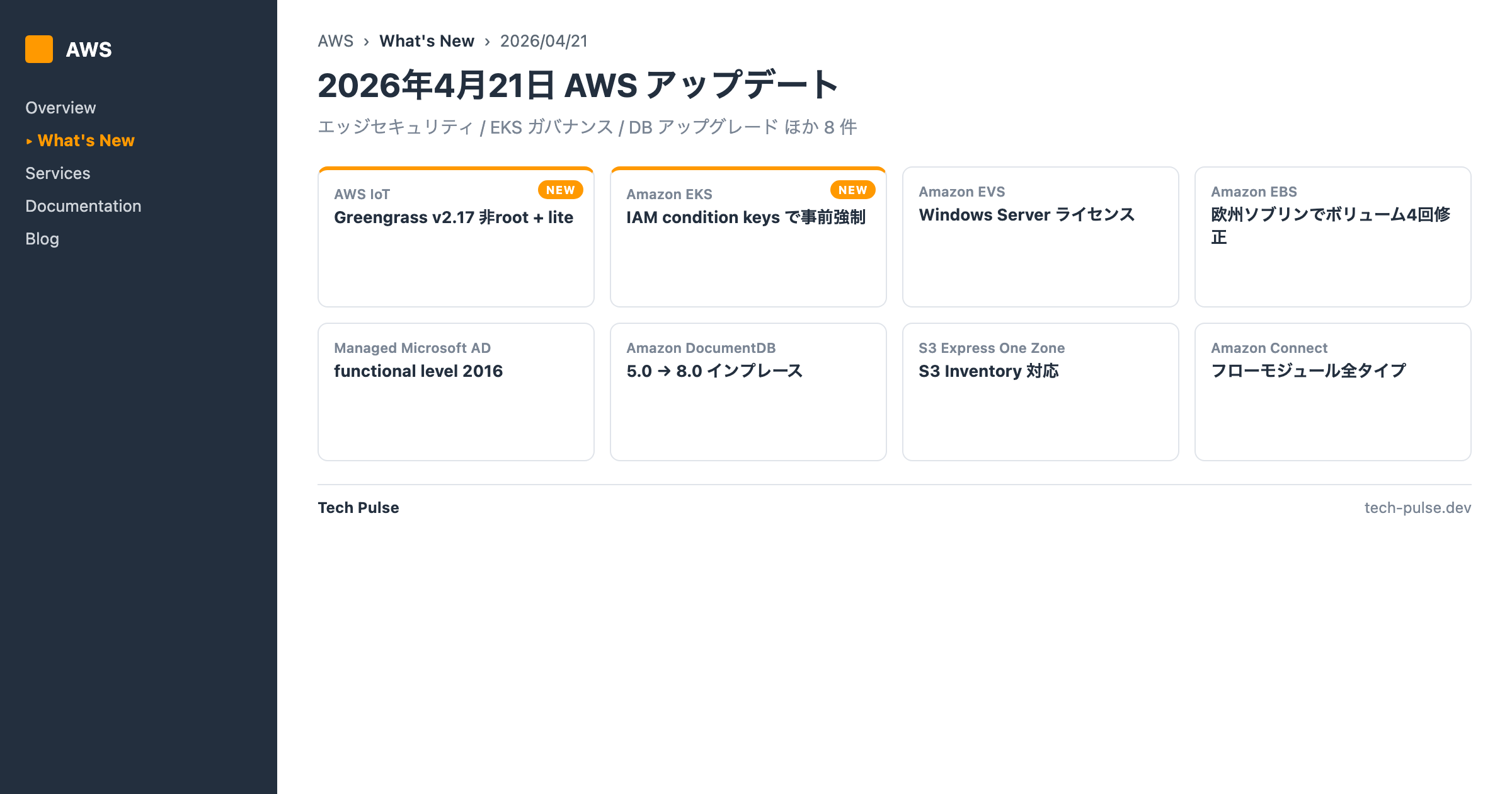Open the Amazon EVS Windows Server card
This screenshot has height=794, width=1512.
coord(1041,237)
